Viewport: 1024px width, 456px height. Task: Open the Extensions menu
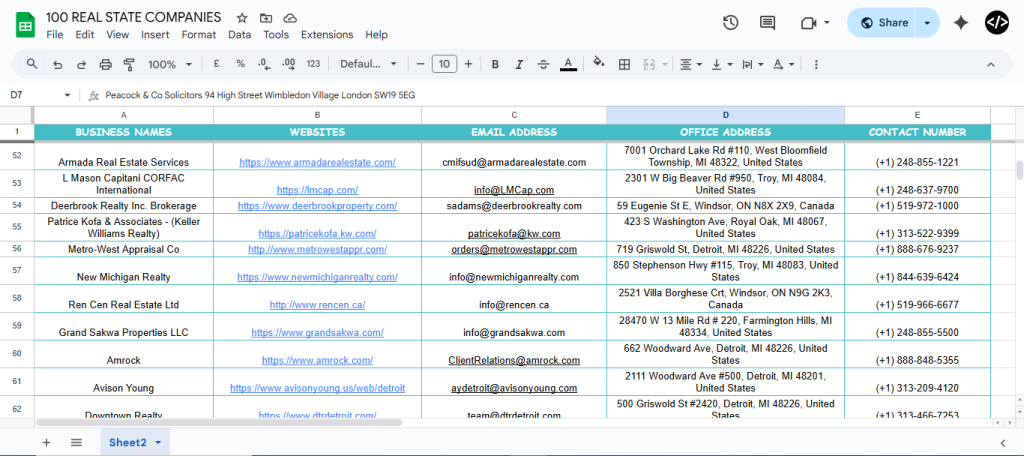[327, 35]
